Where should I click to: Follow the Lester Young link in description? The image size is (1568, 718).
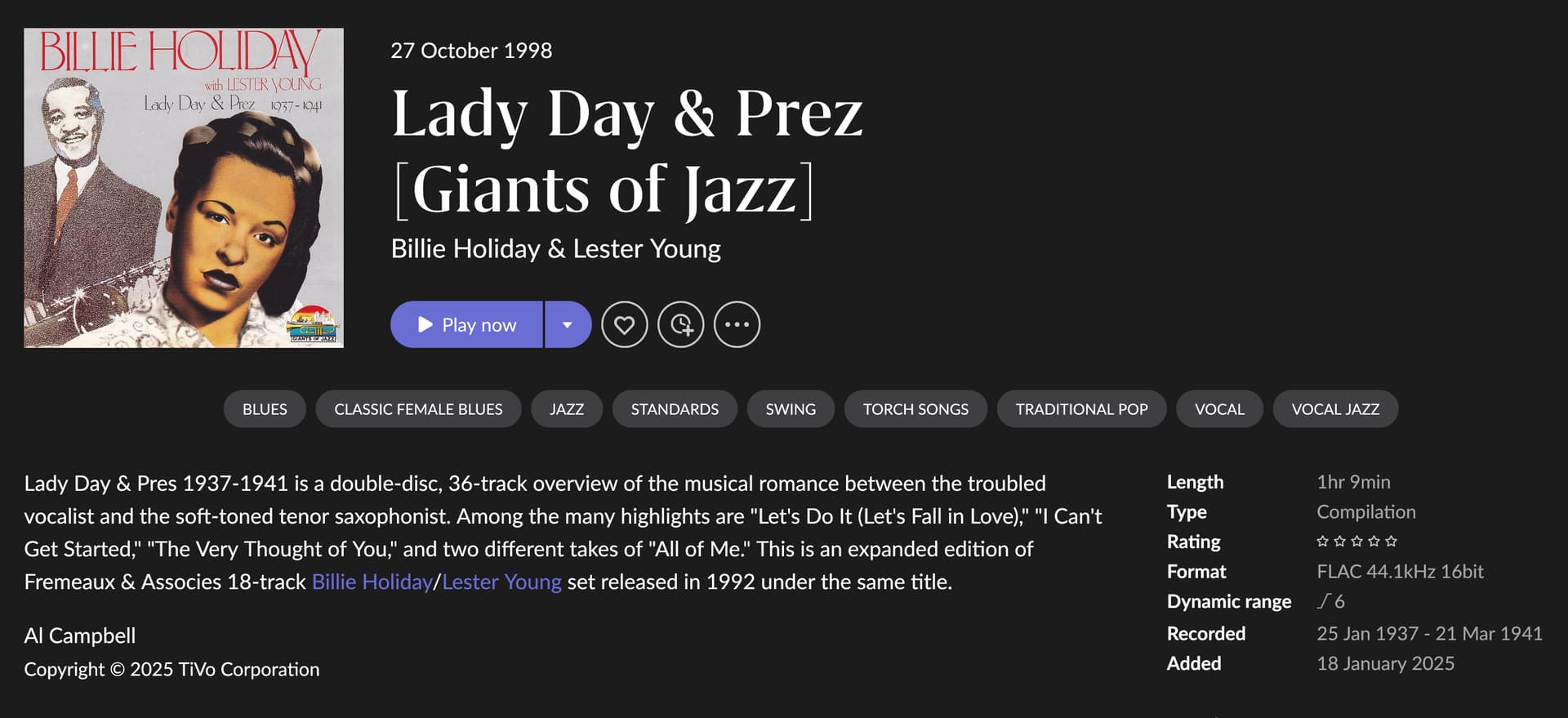point(501,582)
